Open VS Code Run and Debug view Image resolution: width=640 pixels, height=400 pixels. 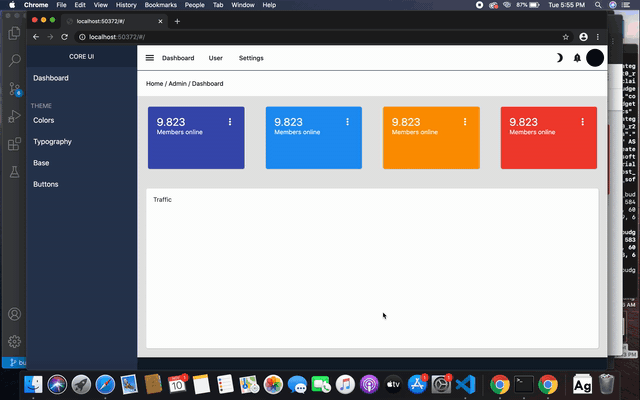pyautogui.click(x=14, y=116)
